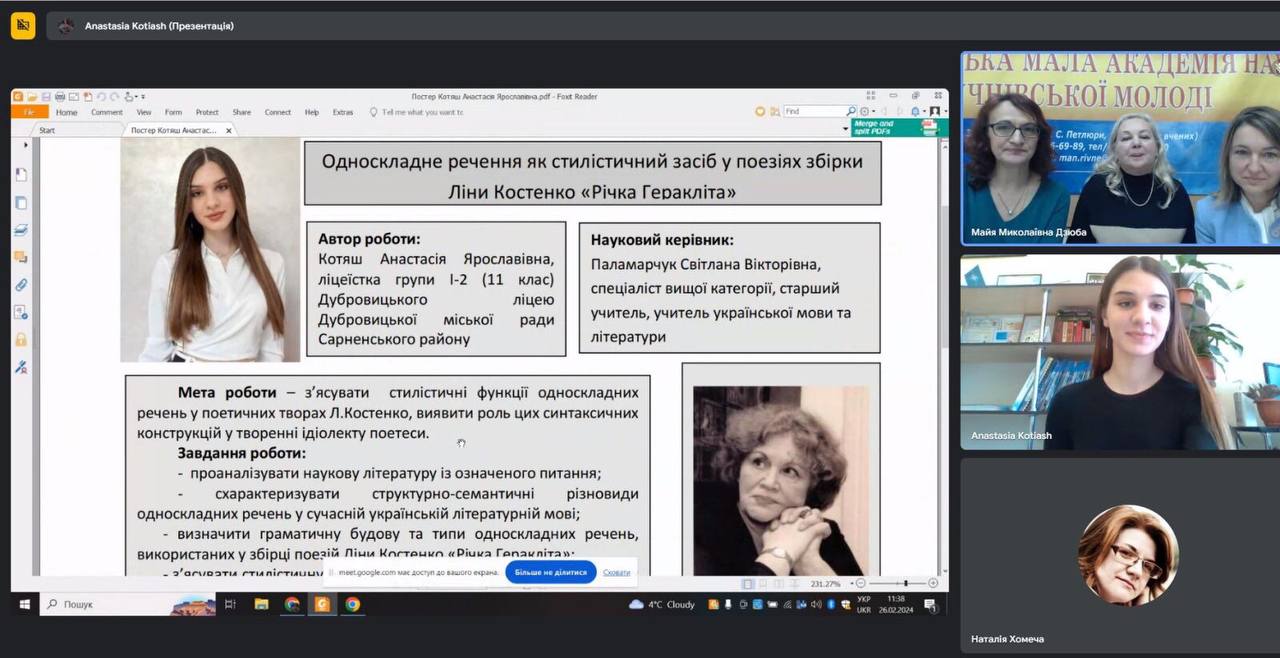Open the View ribbon tab
1280x658 pixels.
pos(144,112)
